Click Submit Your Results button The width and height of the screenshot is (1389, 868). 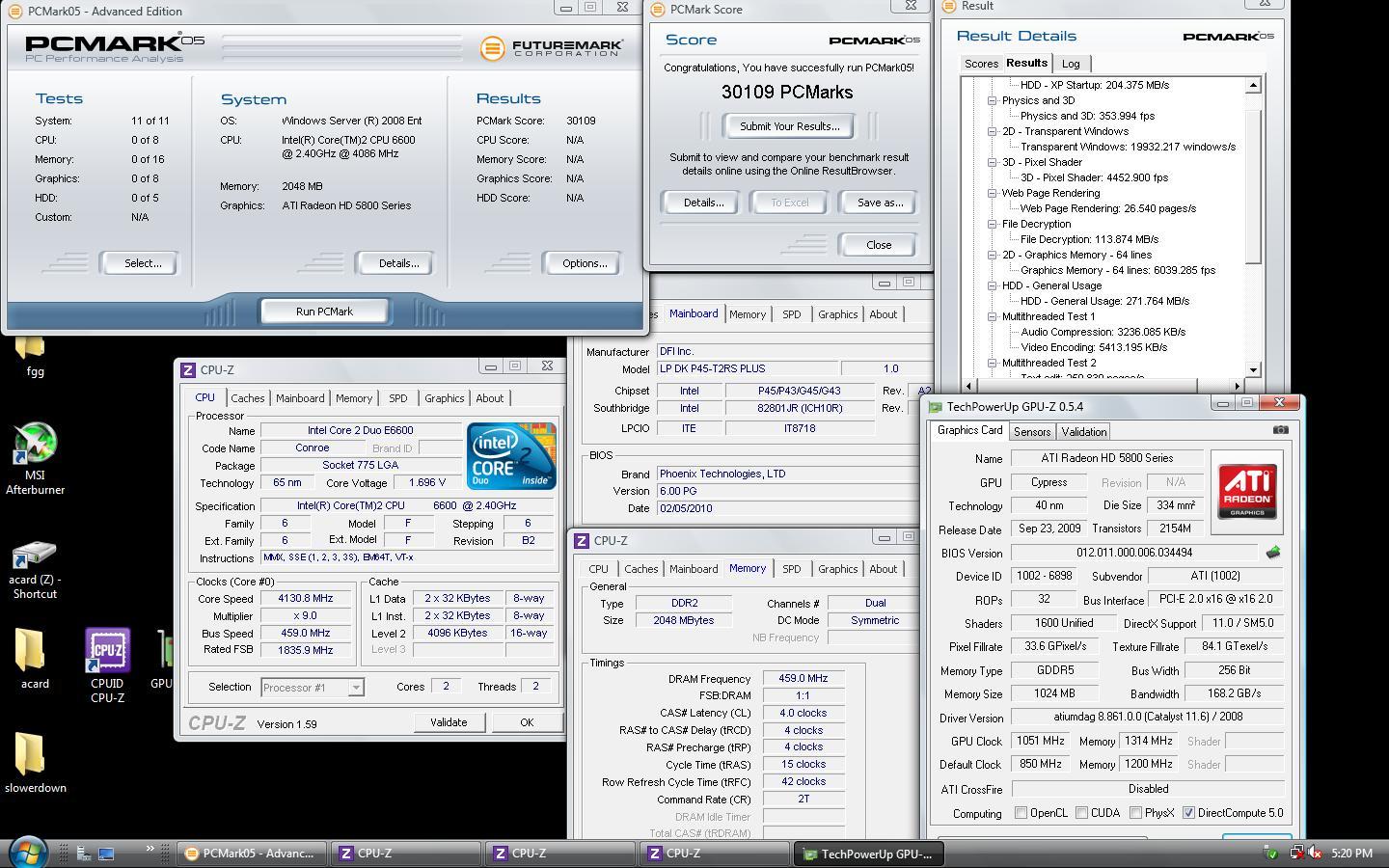(789, 126)
